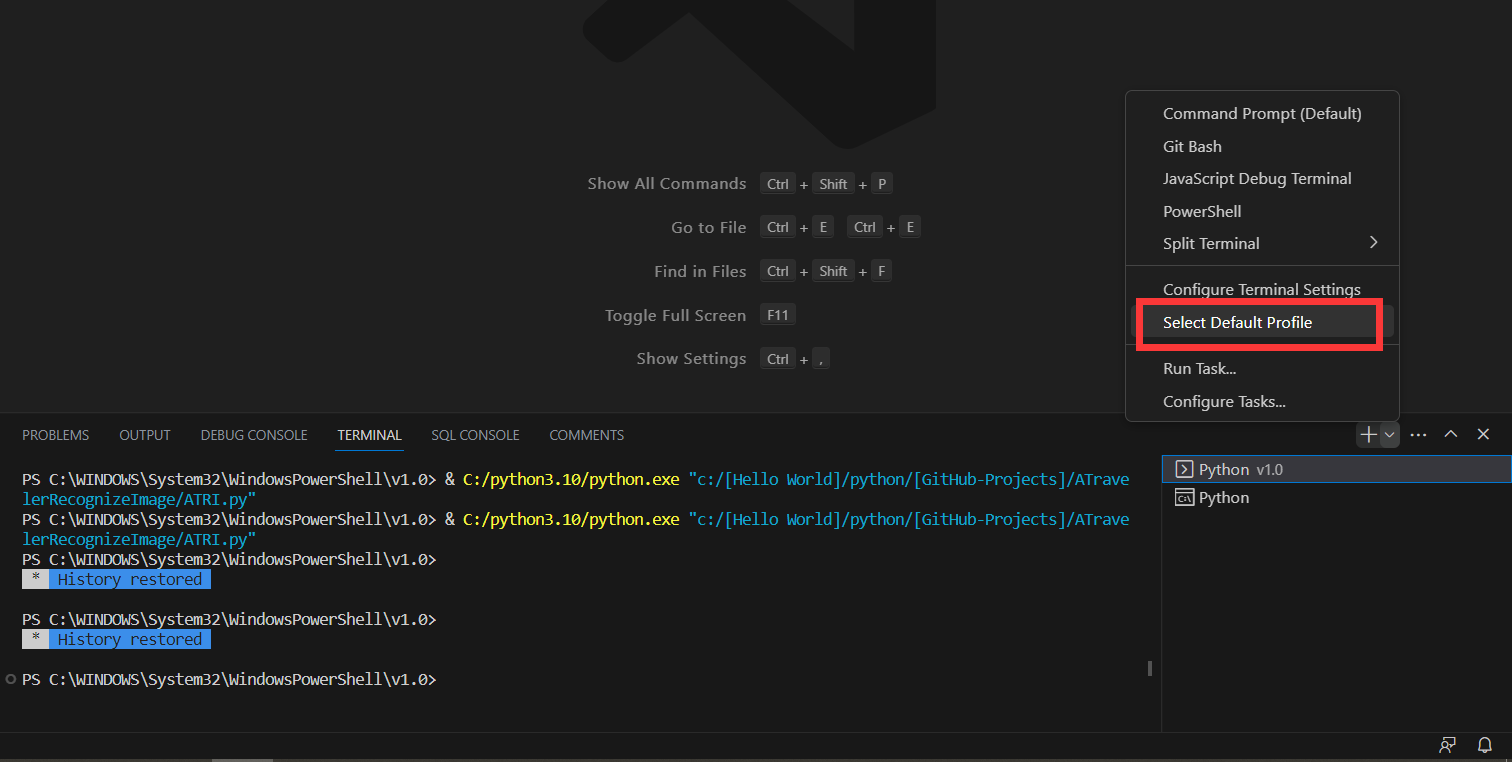Screen dimensions: 1512x762
Task: Click the notifications bell in the status bar
Action: pyautogui.click(x=1484, y=745)
